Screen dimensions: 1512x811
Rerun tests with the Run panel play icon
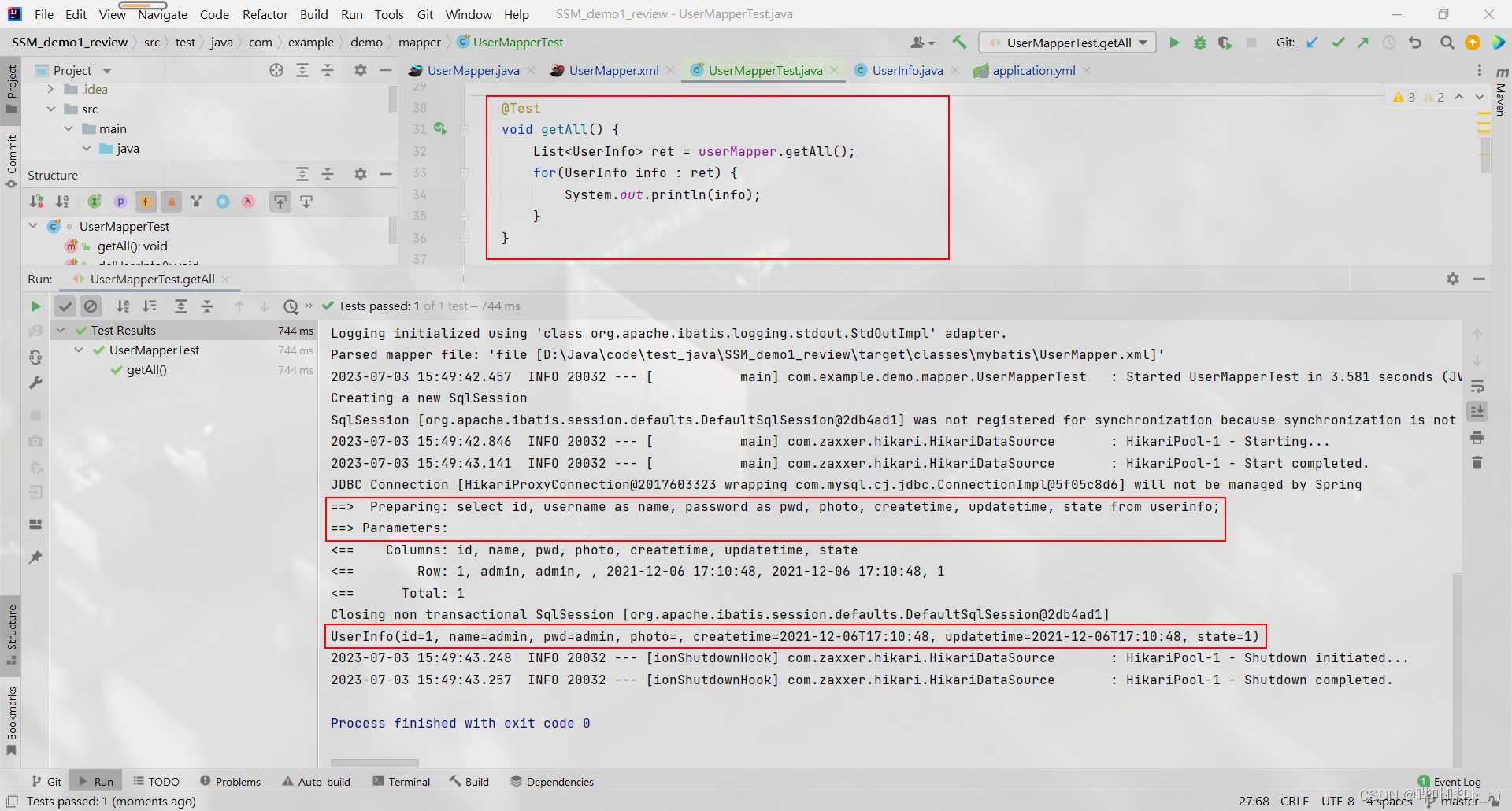pos(35,306)
